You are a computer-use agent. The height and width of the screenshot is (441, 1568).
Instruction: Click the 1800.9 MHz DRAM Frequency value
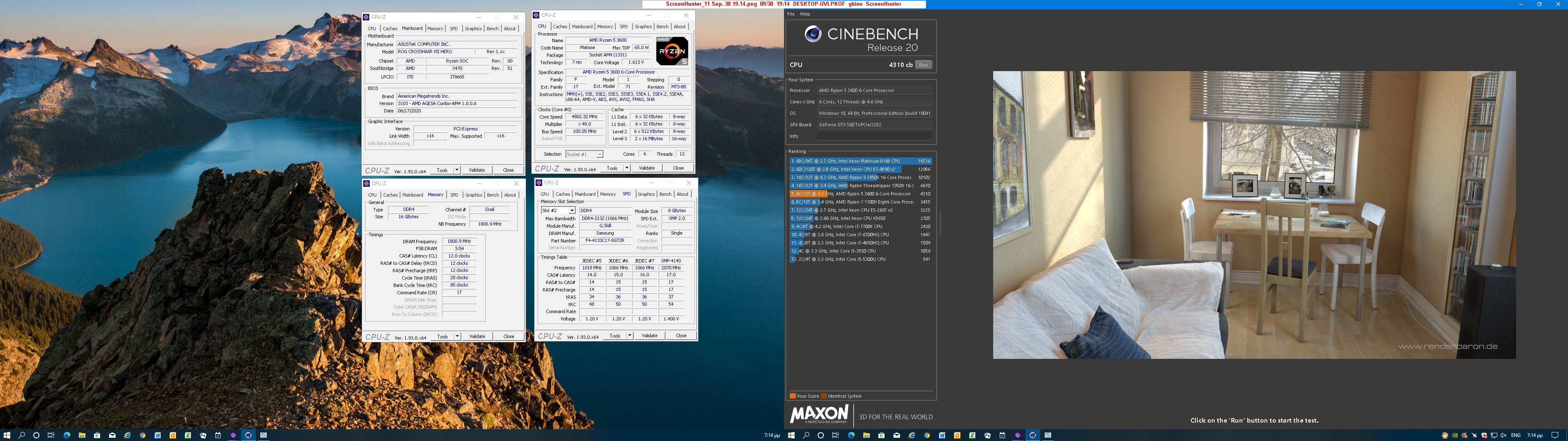(459, 241)
